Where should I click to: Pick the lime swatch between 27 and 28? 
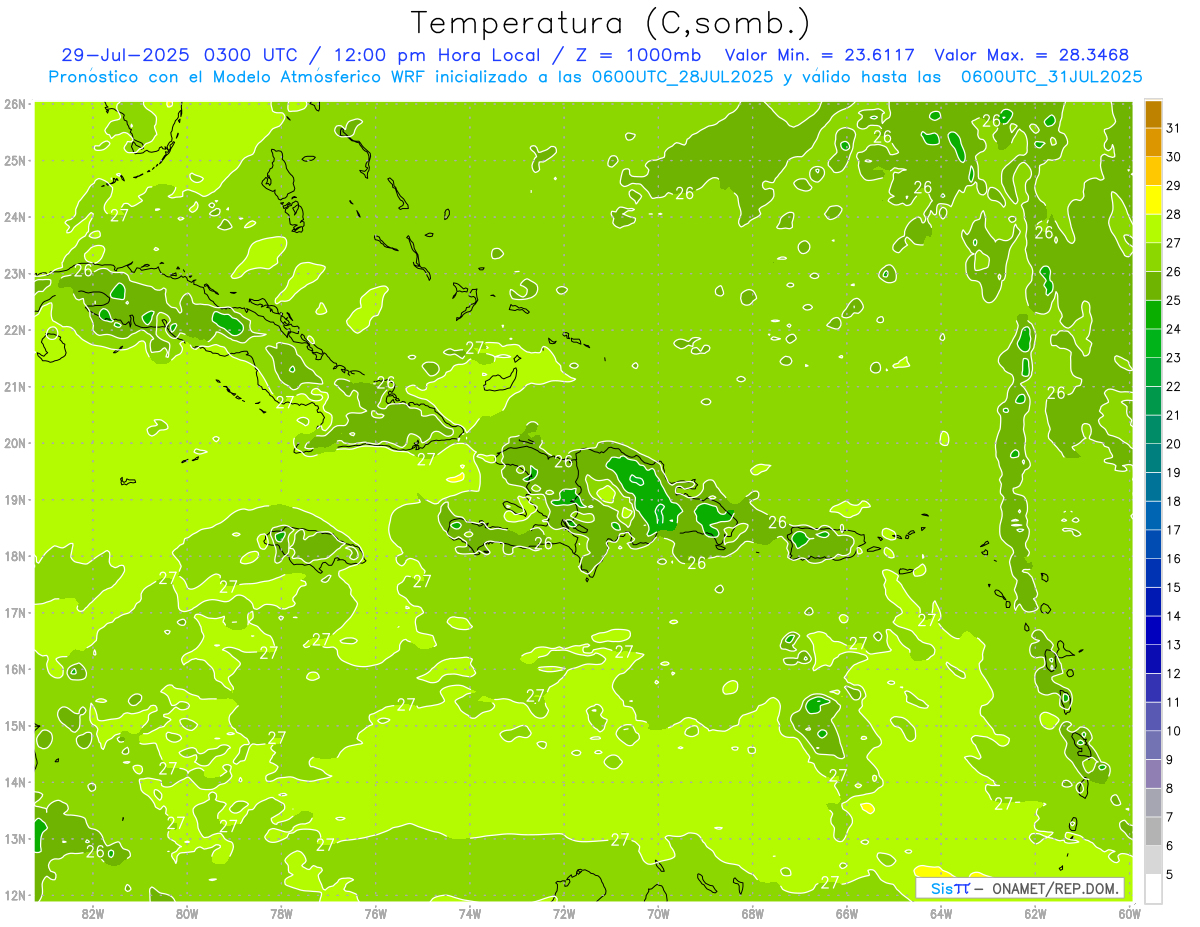click(1153, 229)
